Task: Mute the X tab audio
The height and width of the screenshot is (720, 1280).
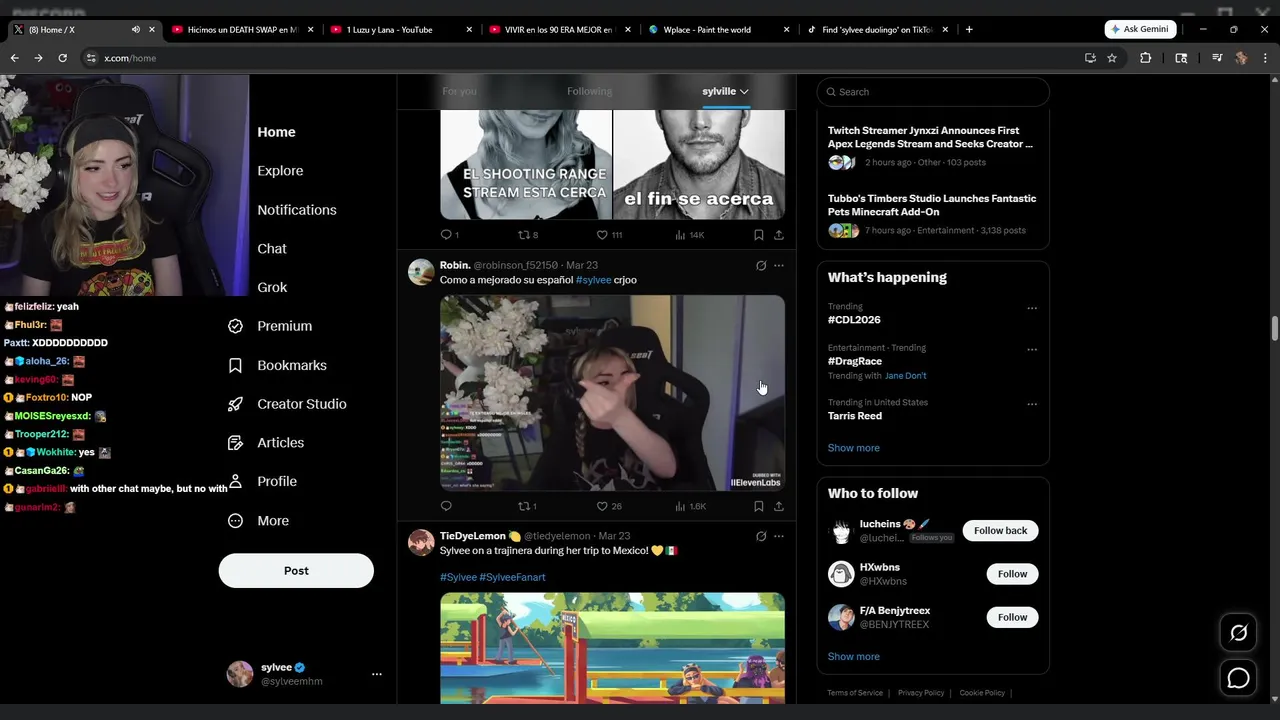Action: pos(136,30)
